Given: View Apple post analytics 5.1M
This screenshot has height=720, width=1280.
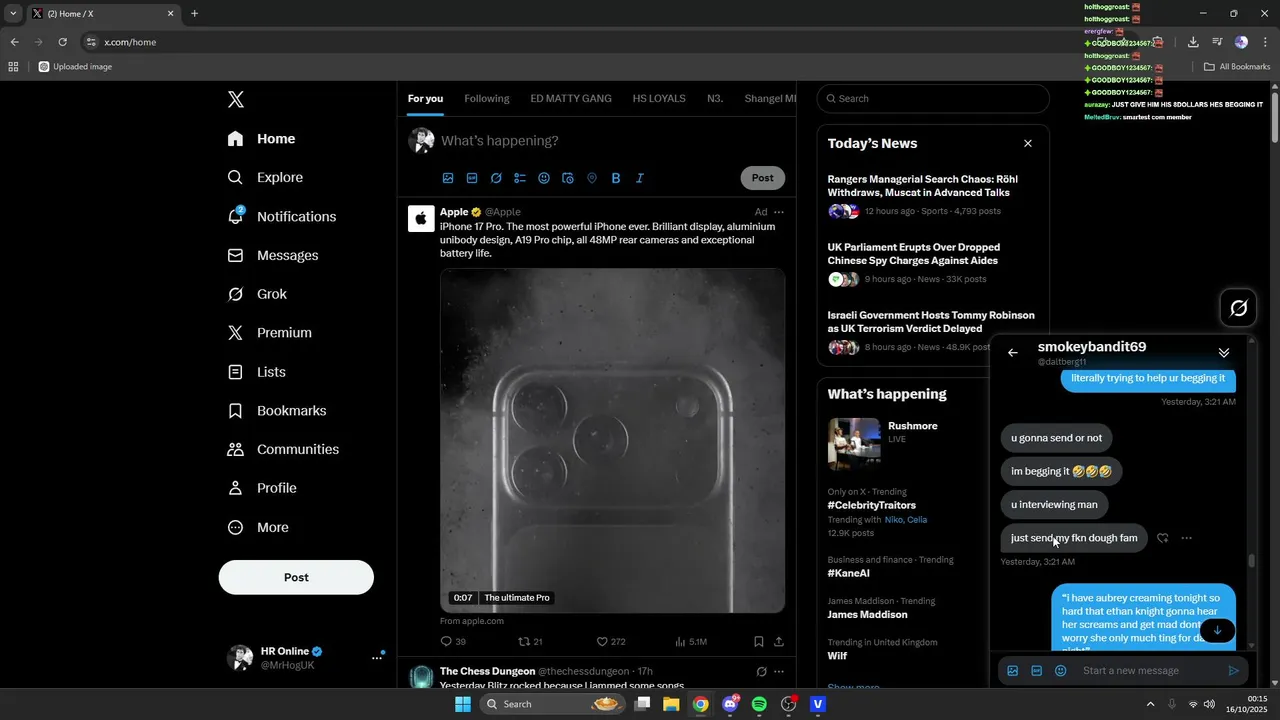Looking at the screenshot, I should (691, 642).
